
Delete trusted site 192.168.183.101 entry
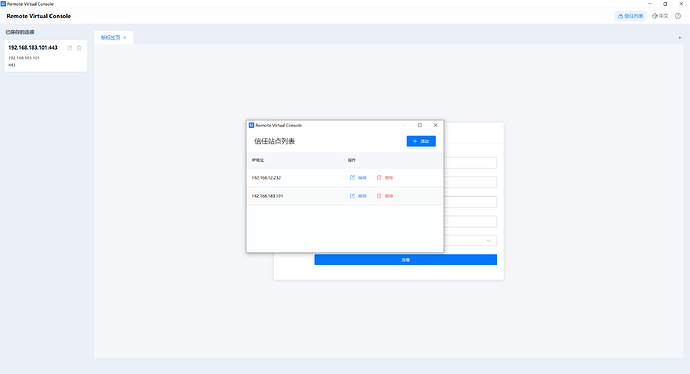coord(385,196)
